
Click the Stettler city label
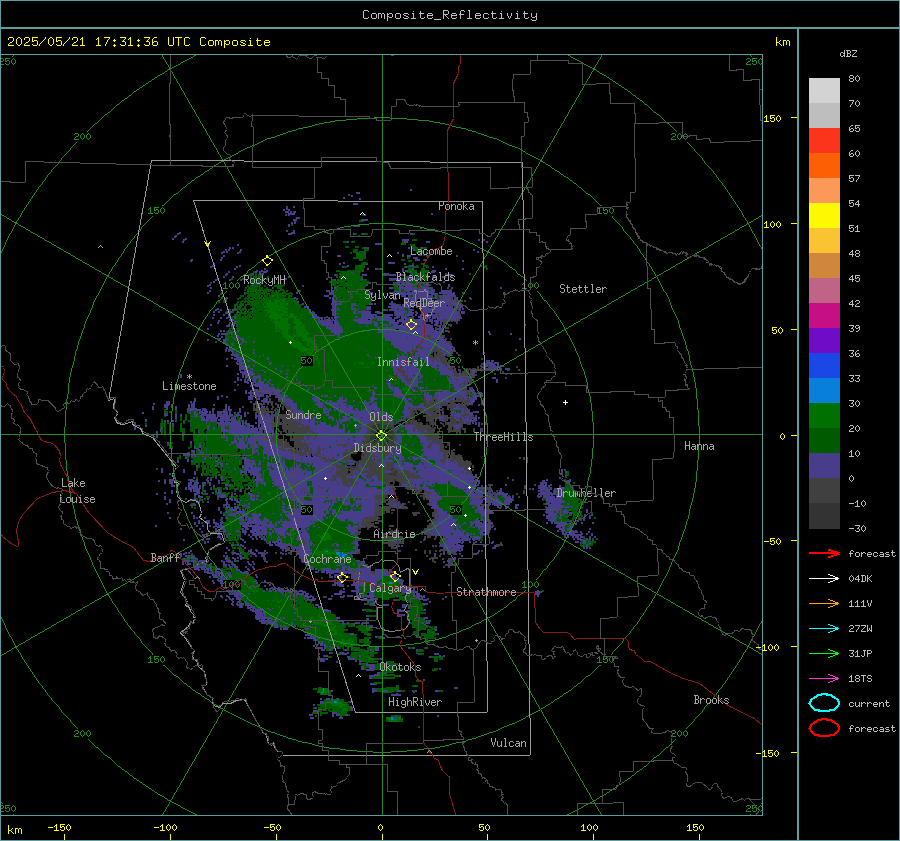point(583,289)
